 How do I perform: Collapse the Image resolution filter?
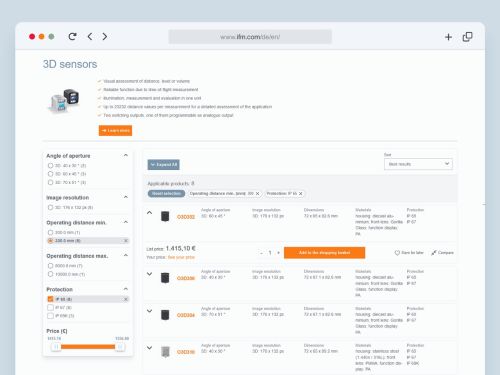coord(126,197)
